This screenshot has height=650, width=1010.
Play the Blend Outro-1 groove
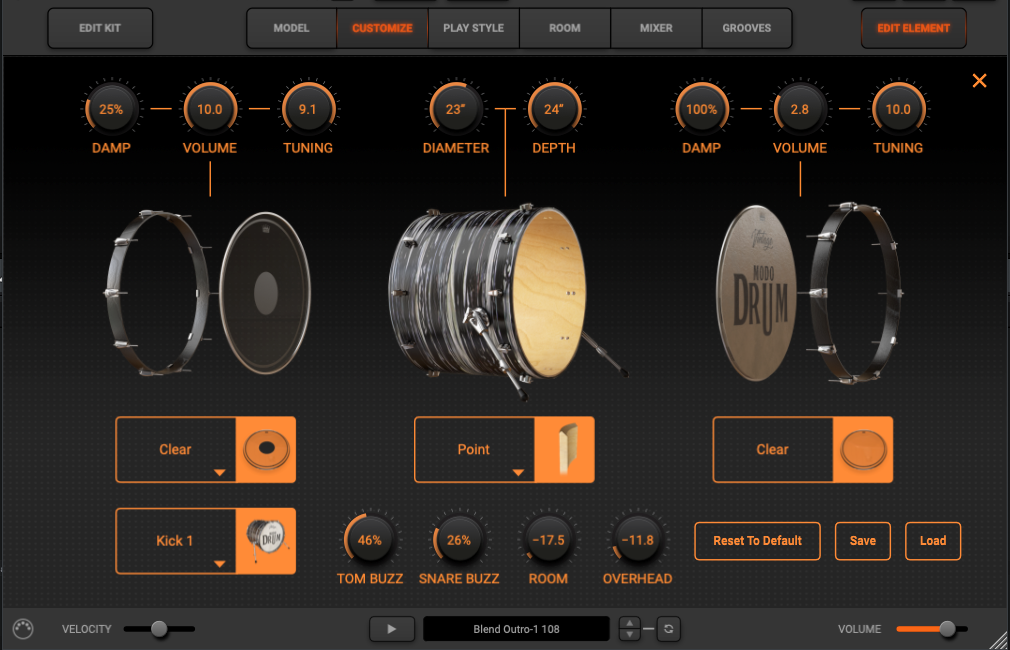[392, 629]
